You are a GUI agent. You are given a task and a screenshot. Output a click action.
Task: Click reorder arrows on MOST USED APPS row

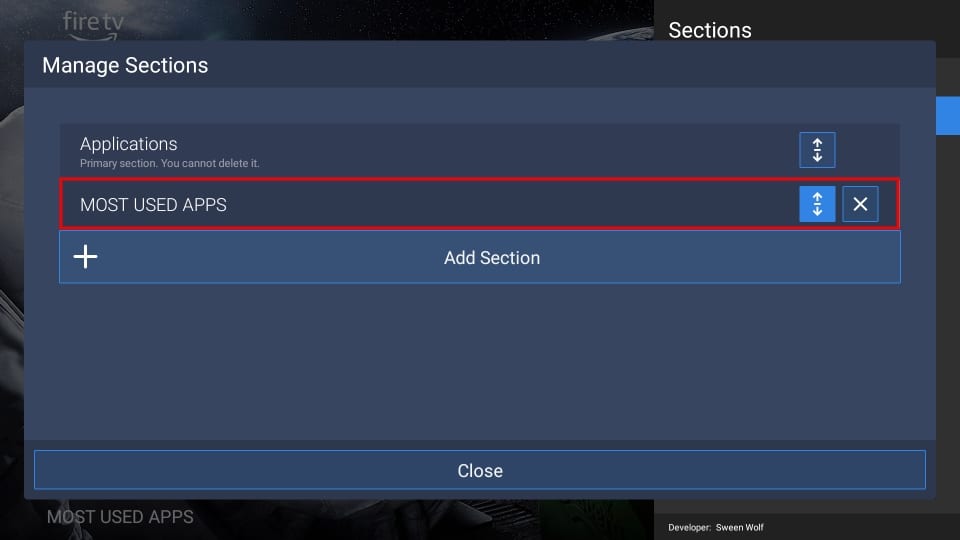click(817, 205)
